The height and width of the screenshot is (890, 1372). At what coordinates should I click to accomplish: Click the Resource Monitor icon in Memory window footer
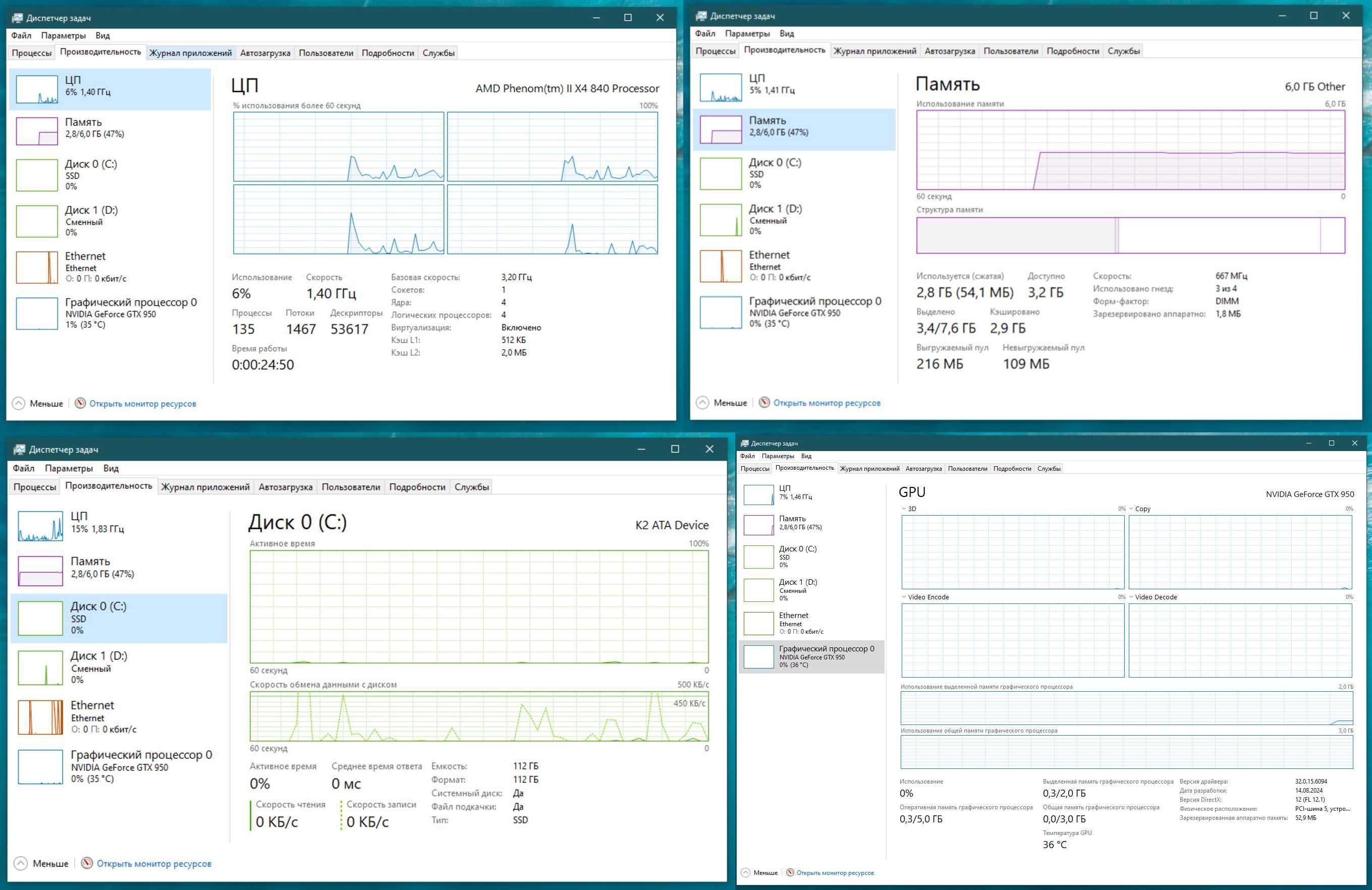pyautogui.click(x=764, y=402)
